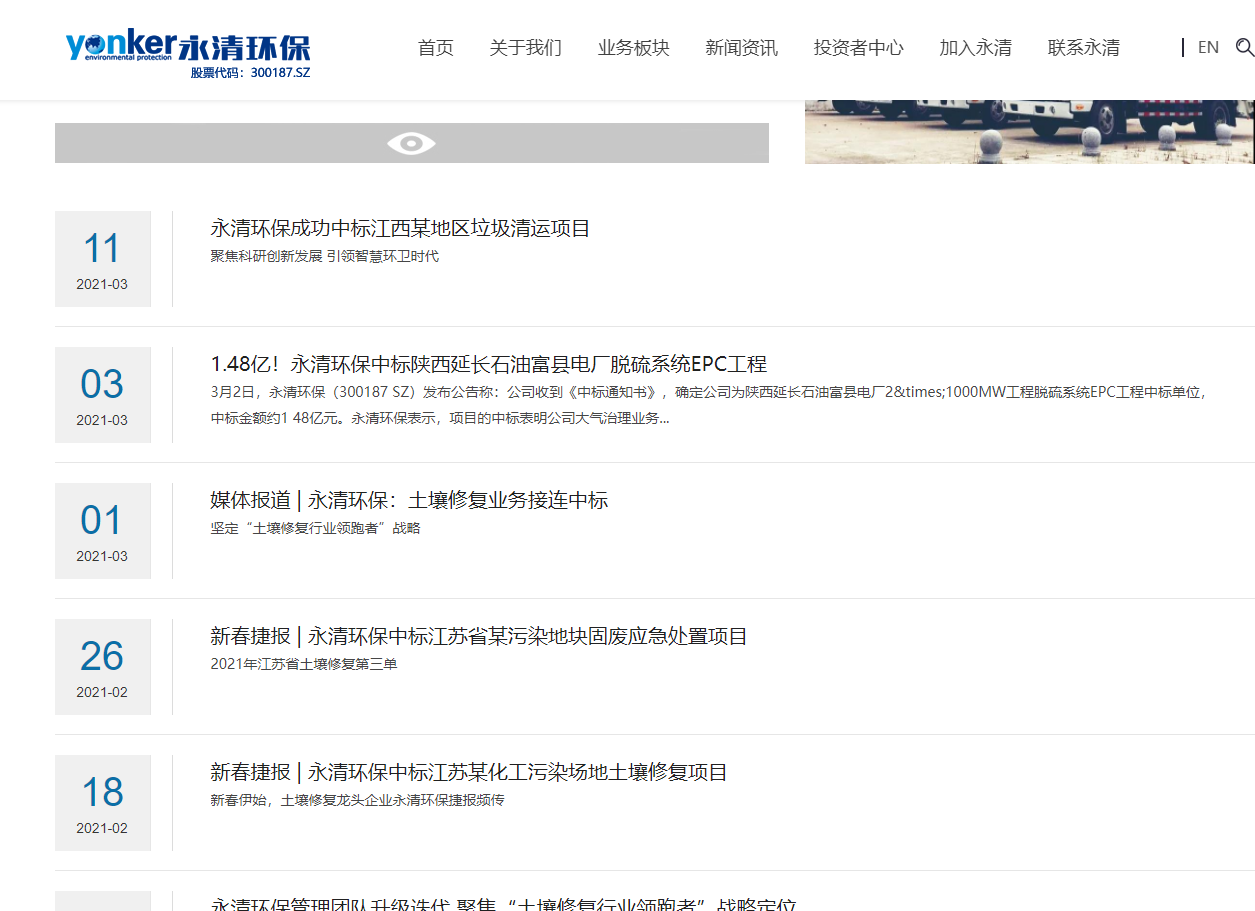Open the 联系永清 menu item

click(1083, 48)
